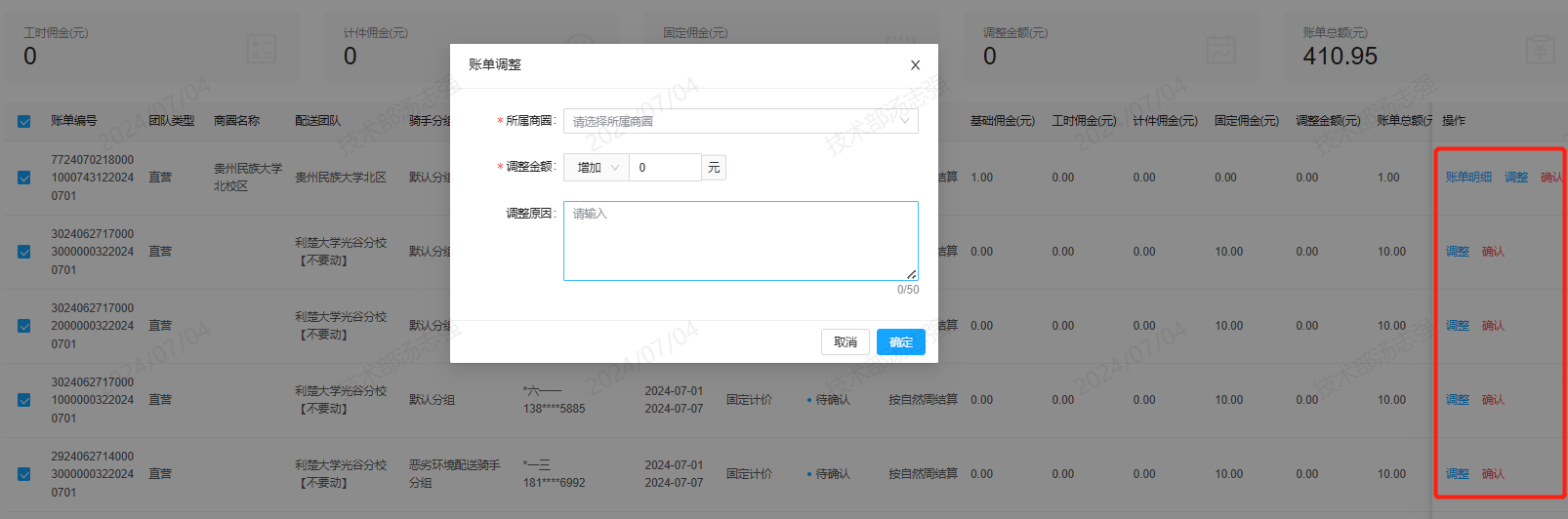
Task: Click the 账单调整 dialog title
Action: [x=495, y=64]
